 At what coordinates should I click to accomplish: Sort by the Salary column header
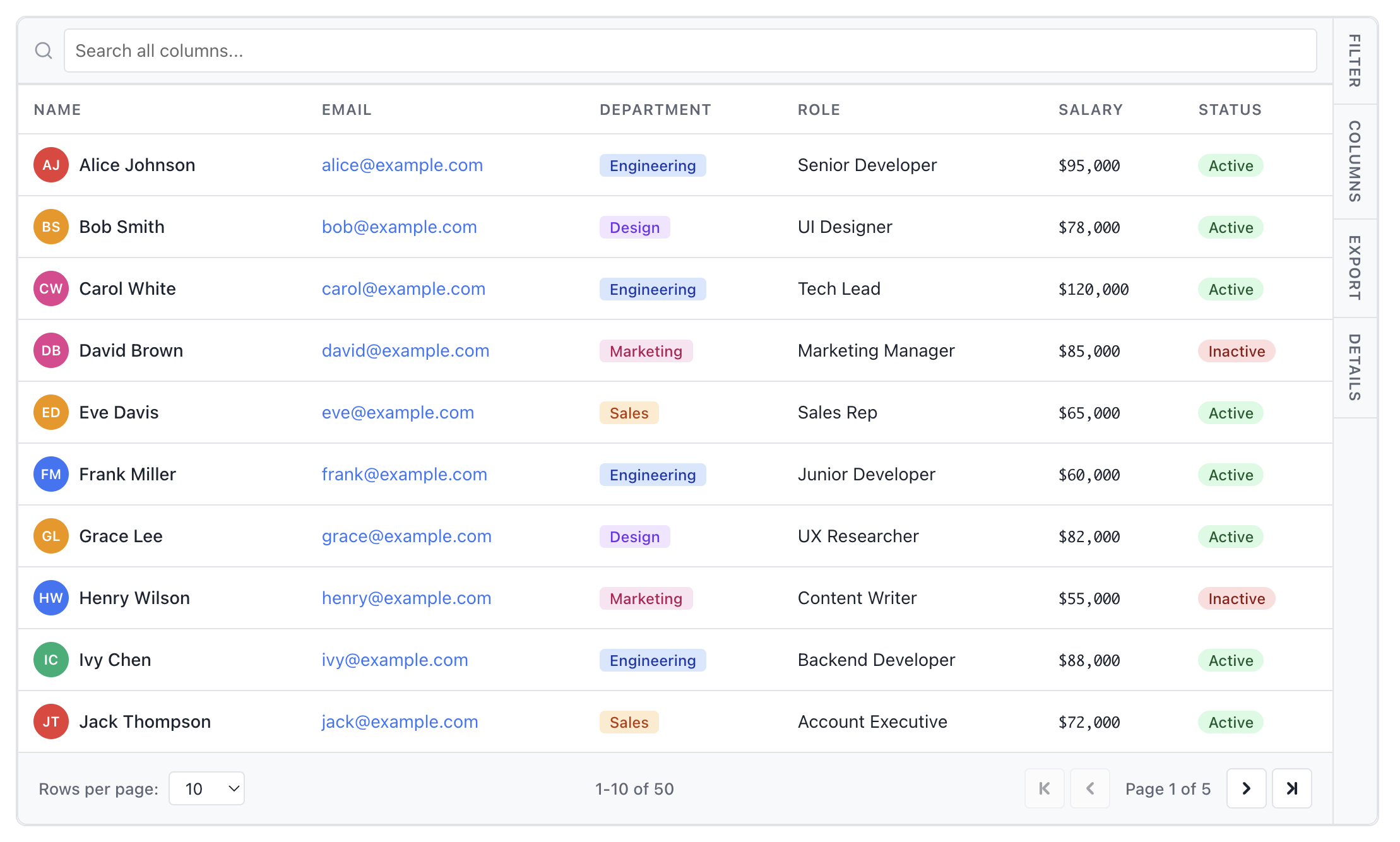tap(1090, 110)
